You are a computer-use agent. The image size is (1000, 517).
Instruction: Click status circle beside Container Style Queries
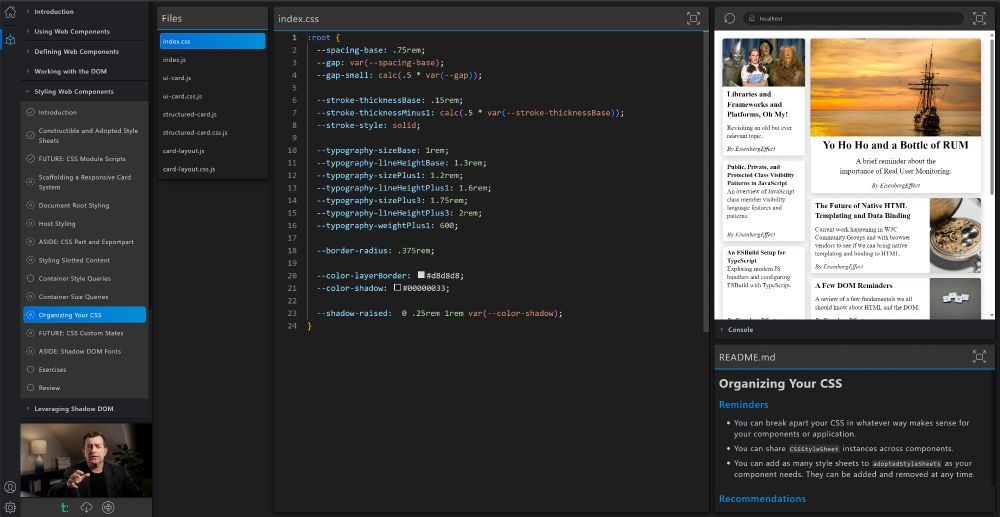[x=30, y=279]
